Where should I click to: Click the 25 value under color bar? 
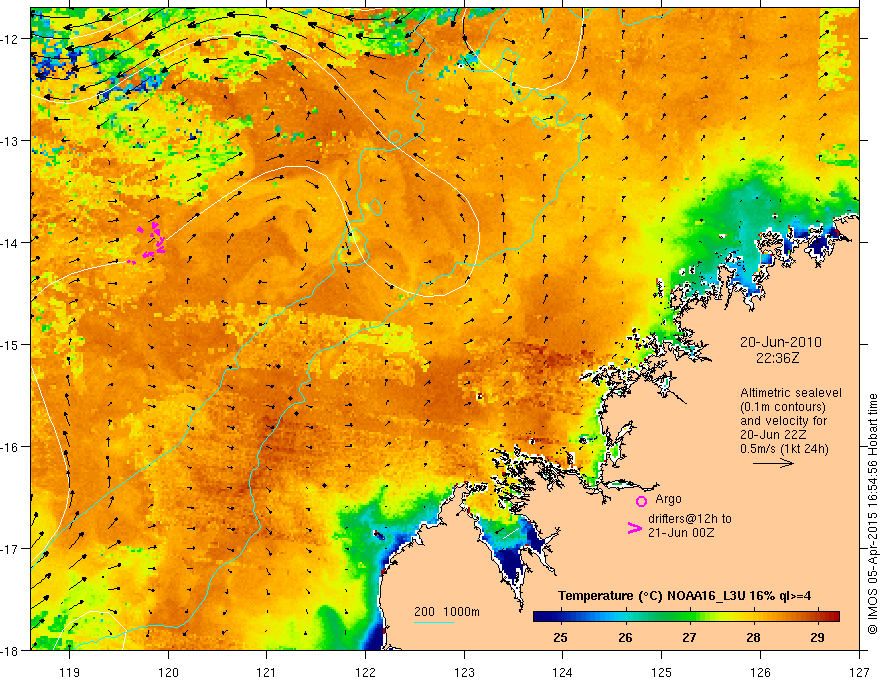tap(560, 637)
